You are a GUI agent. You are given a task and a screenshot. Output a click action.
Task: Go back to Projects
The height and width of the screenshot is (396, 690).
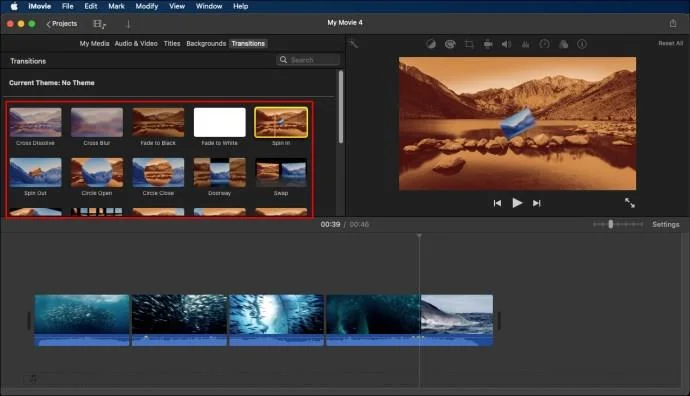[x=61, y=24]
